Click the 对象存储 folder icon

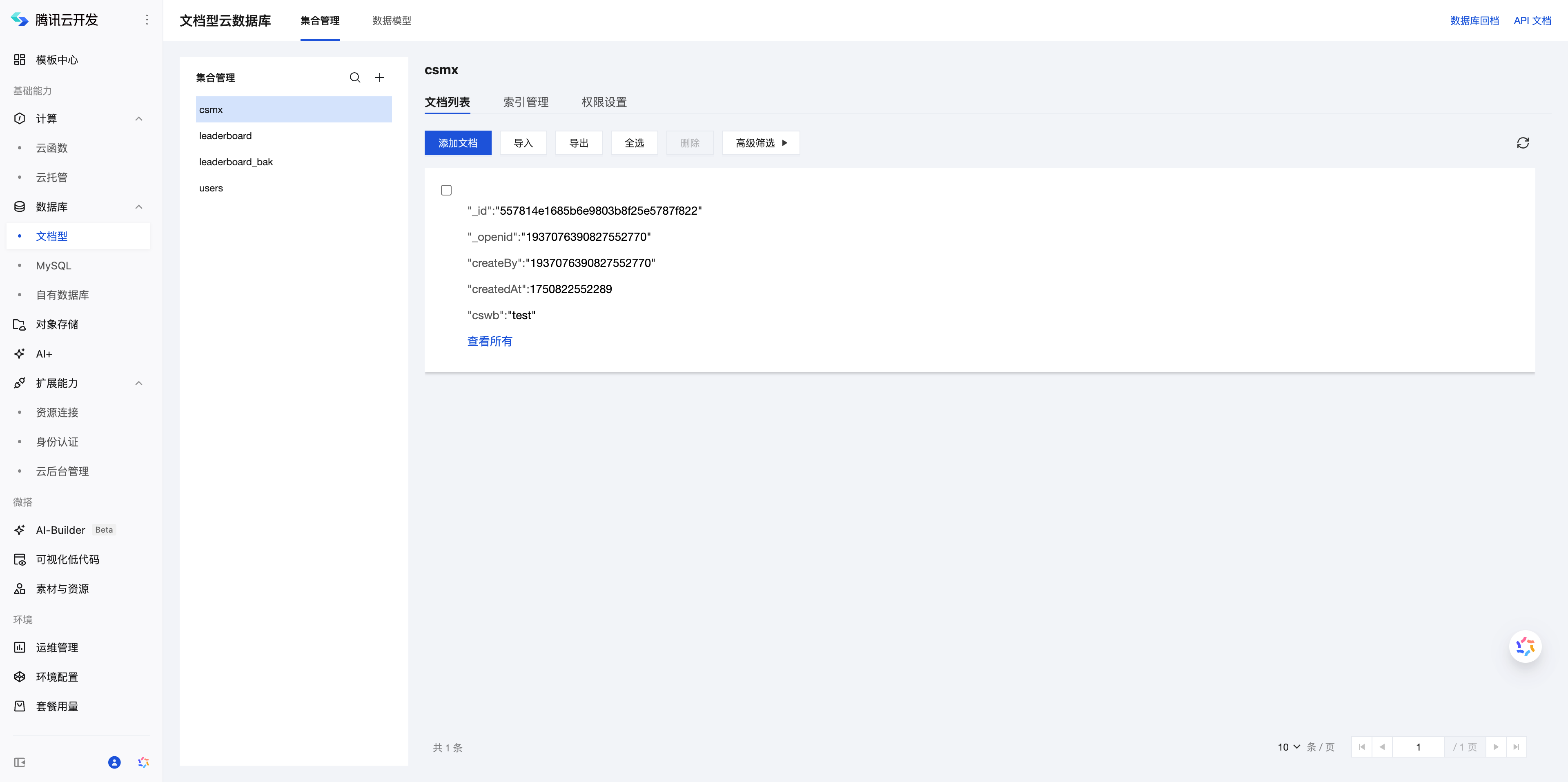tap(20, 324)
